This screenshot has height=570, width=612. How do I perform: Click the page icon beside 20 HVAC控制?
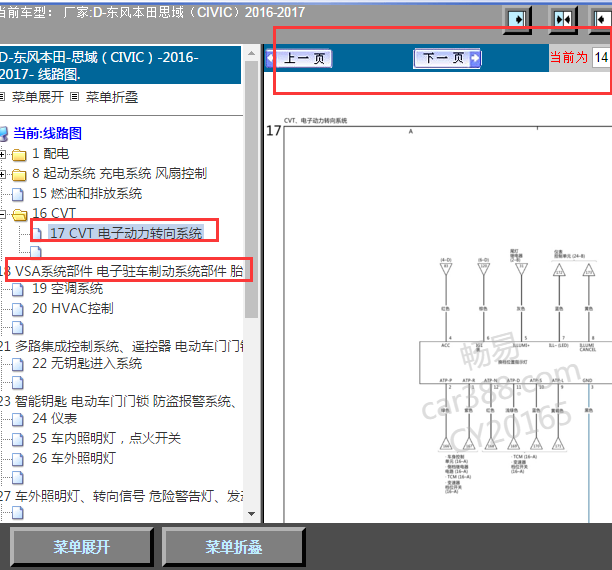point(18,309)
